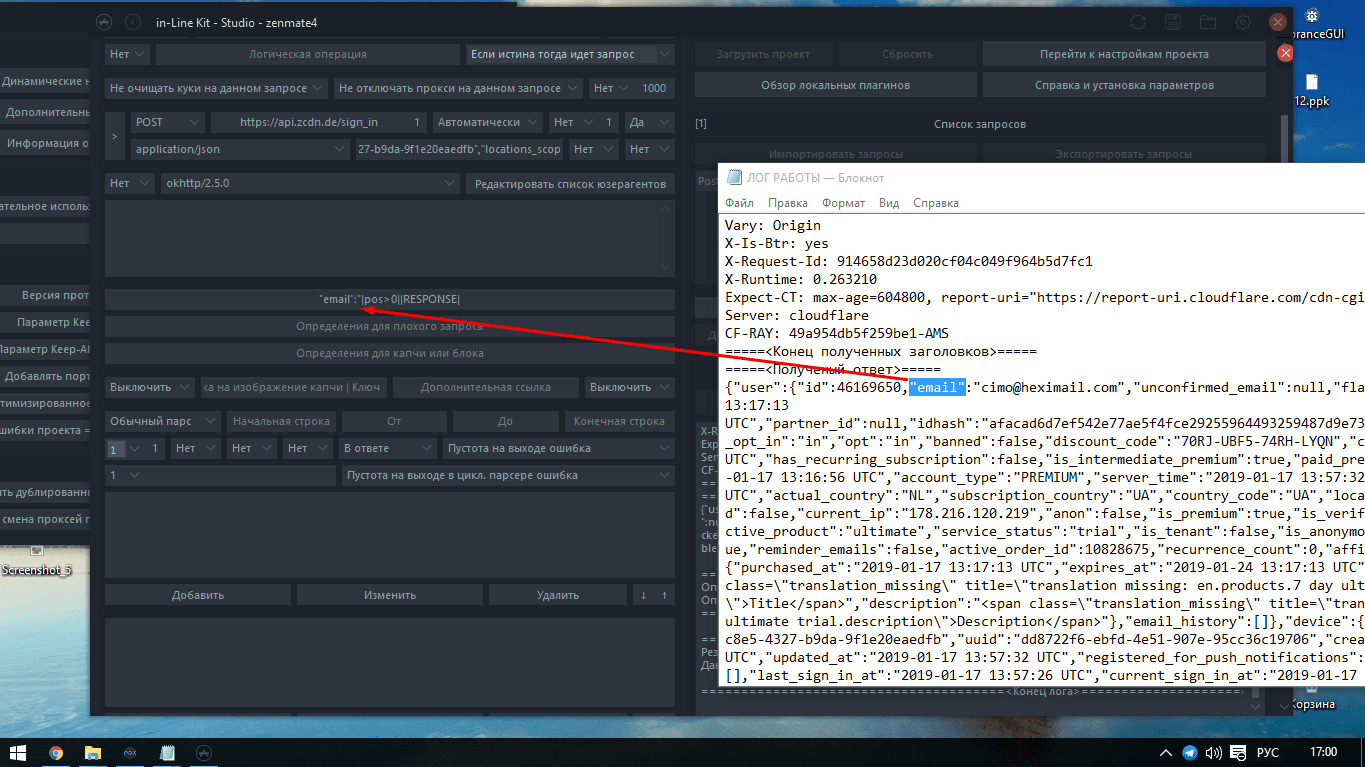Click the РУС language indicator
The width and height of the screenshot is (1365, 767).
(x=1267, y=752)
